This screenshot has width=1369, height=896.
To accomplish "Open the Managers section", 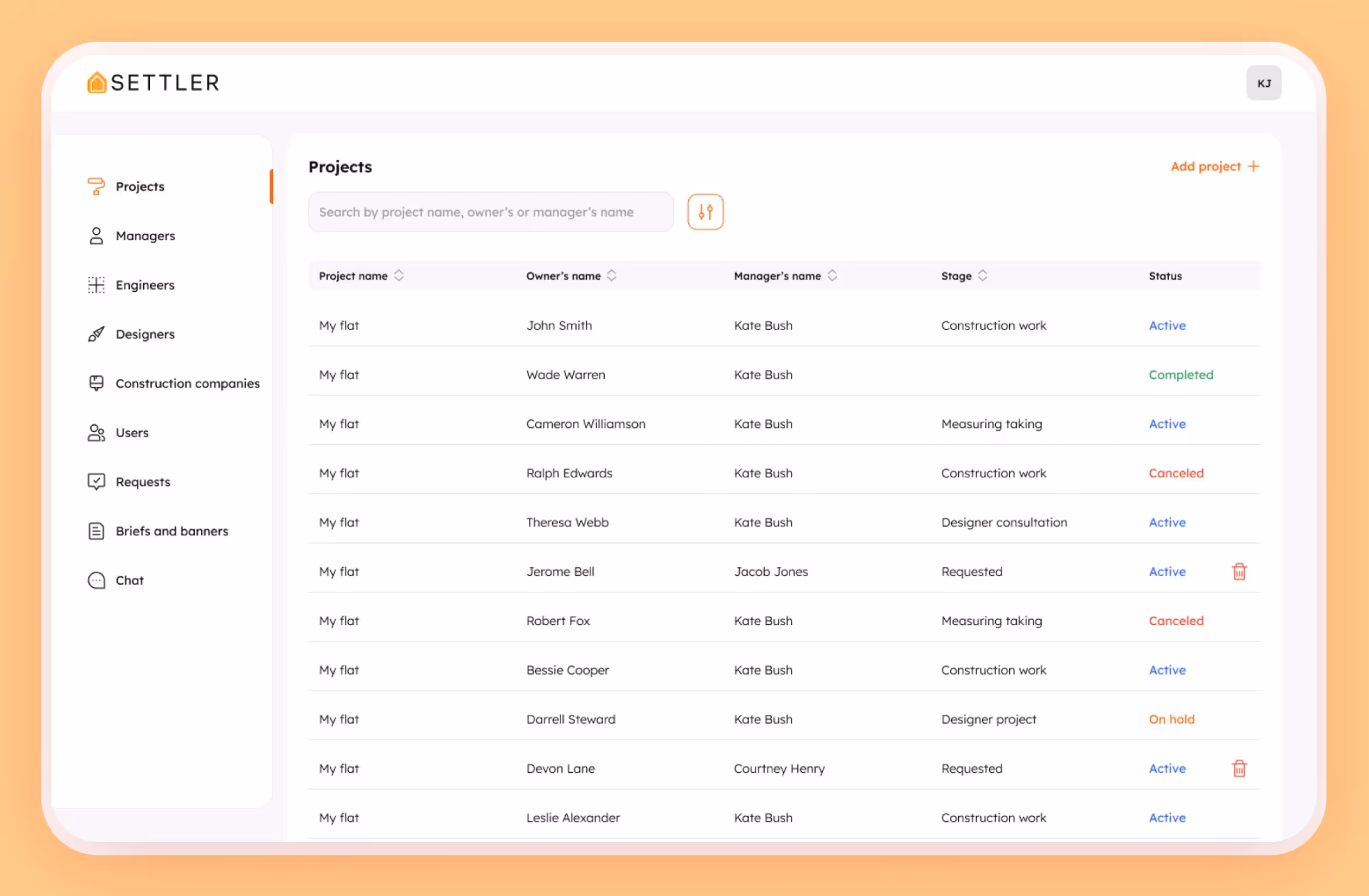I will click(x=145, y=235).
